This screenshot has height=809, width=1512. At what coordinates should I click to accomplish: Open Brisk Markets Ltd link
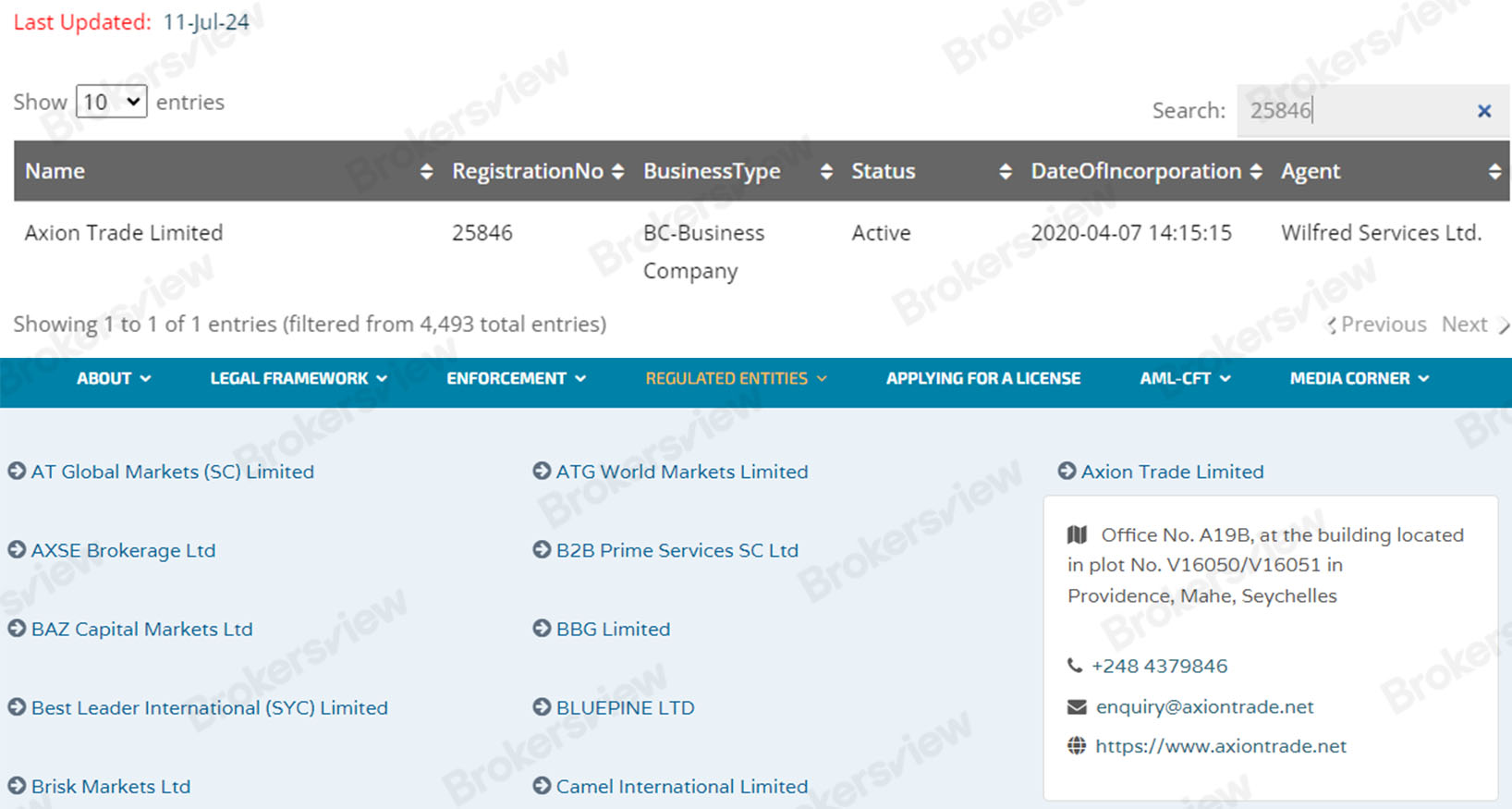pos(111,786)
